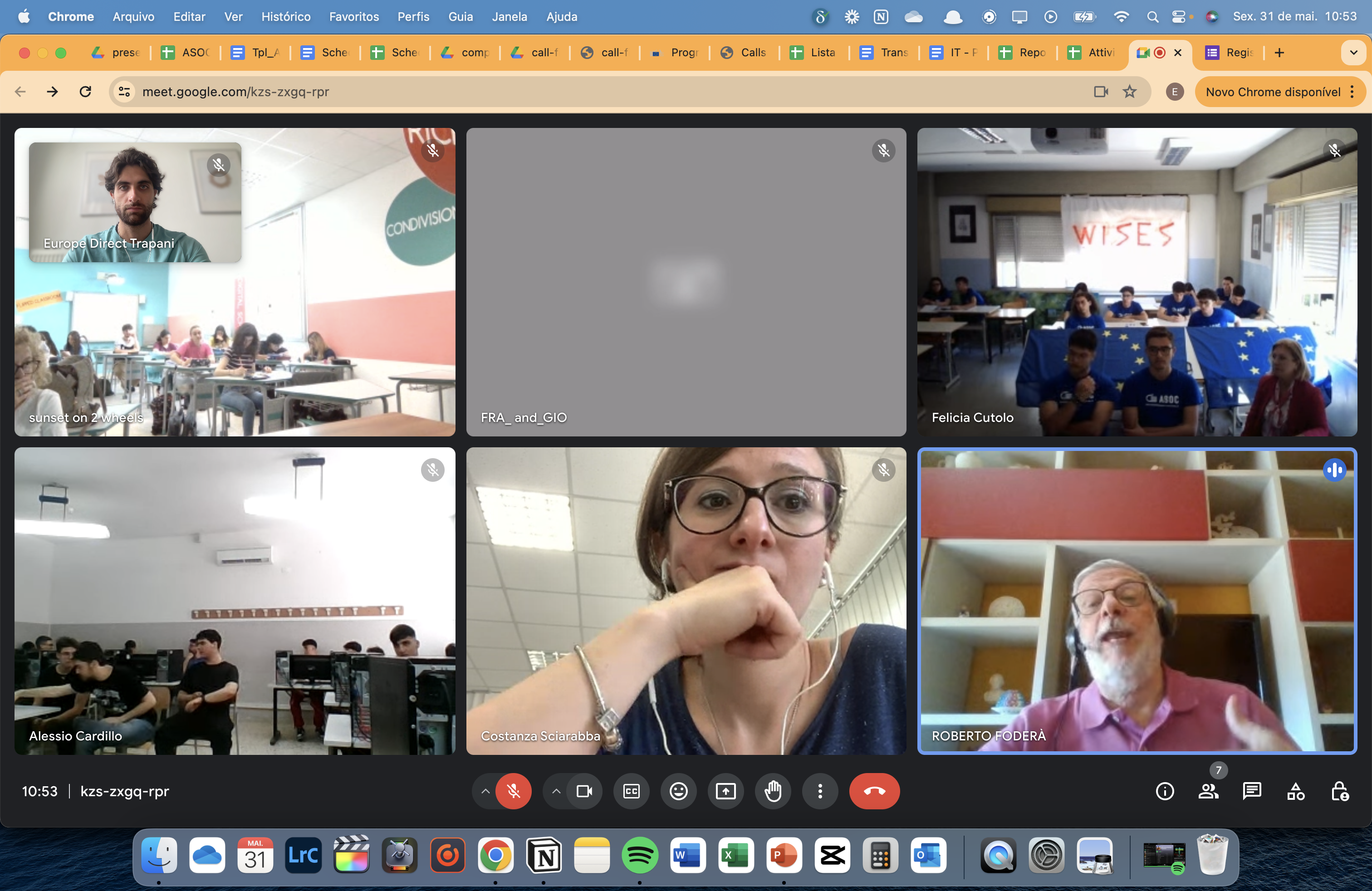Open more options three-dot menu

[x=820, y=791]
